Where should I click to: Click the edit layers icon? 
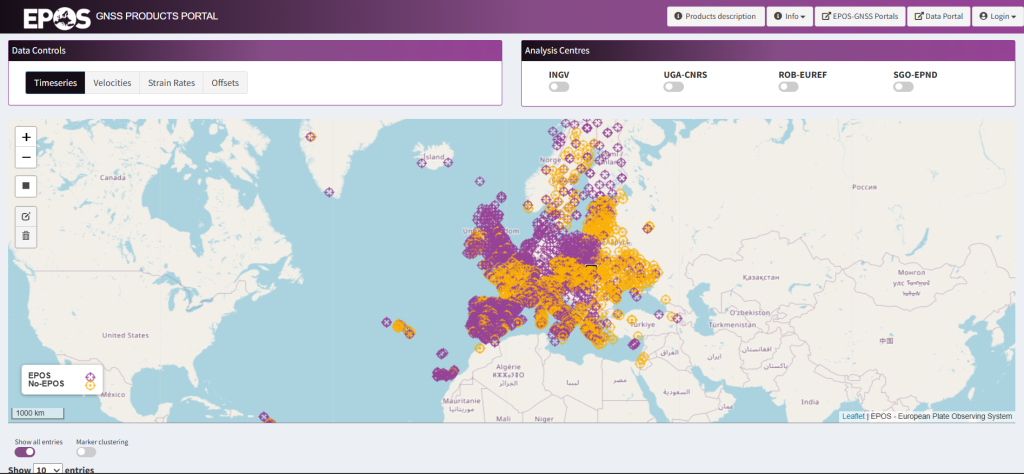[27, 216]
